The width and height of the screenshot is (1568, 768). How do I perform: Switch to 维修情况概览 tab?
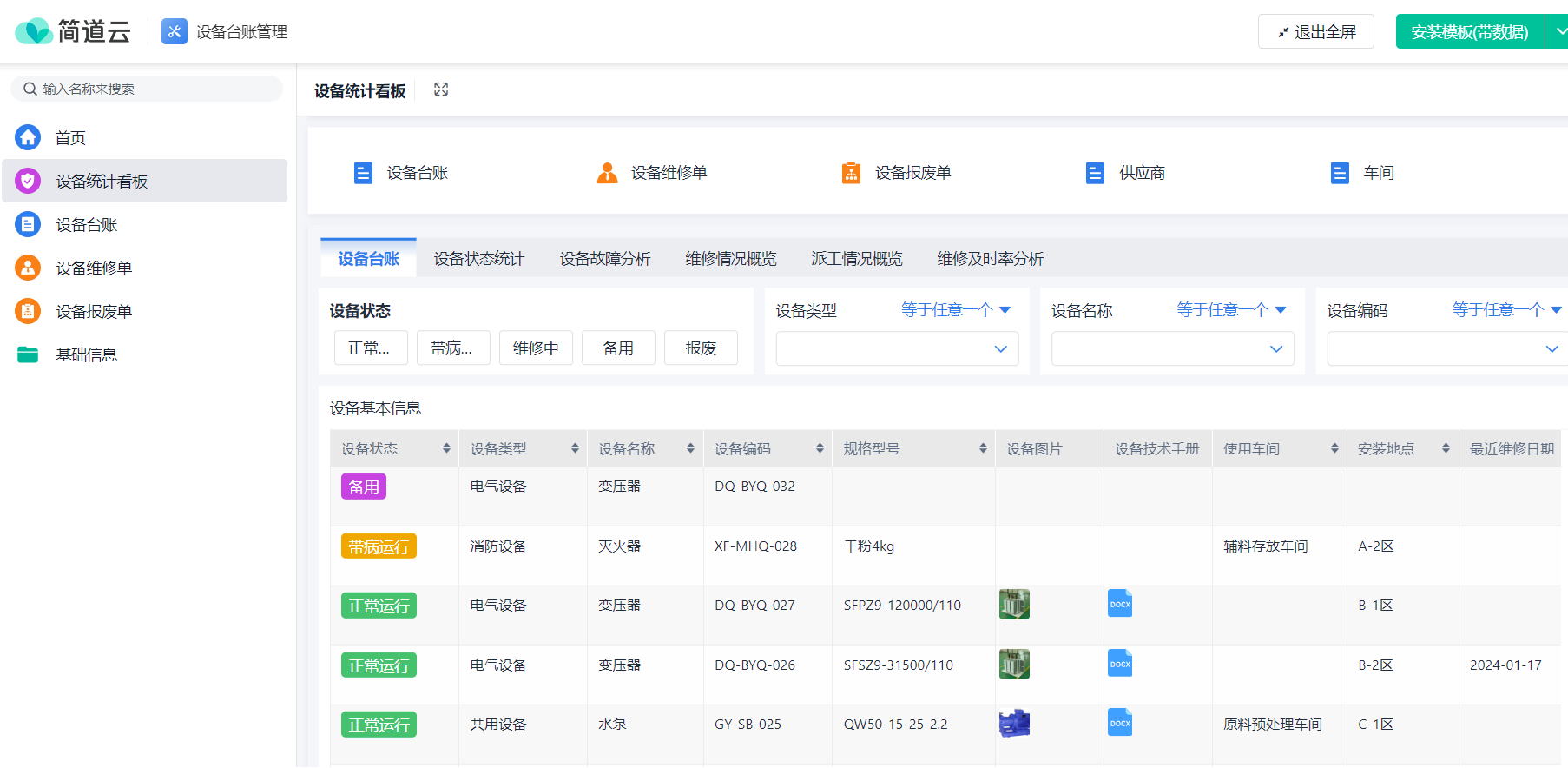(x=731, y=258)
